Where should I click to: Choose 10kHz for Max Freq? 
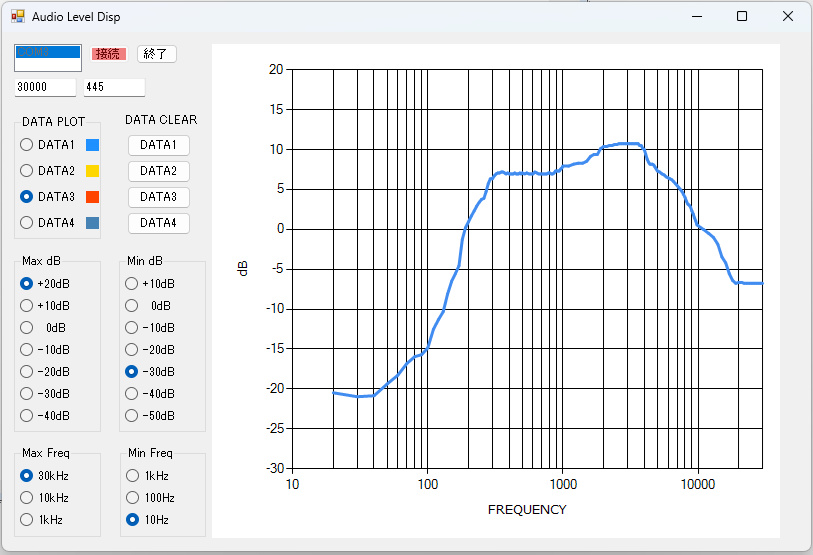coord(27,498)
